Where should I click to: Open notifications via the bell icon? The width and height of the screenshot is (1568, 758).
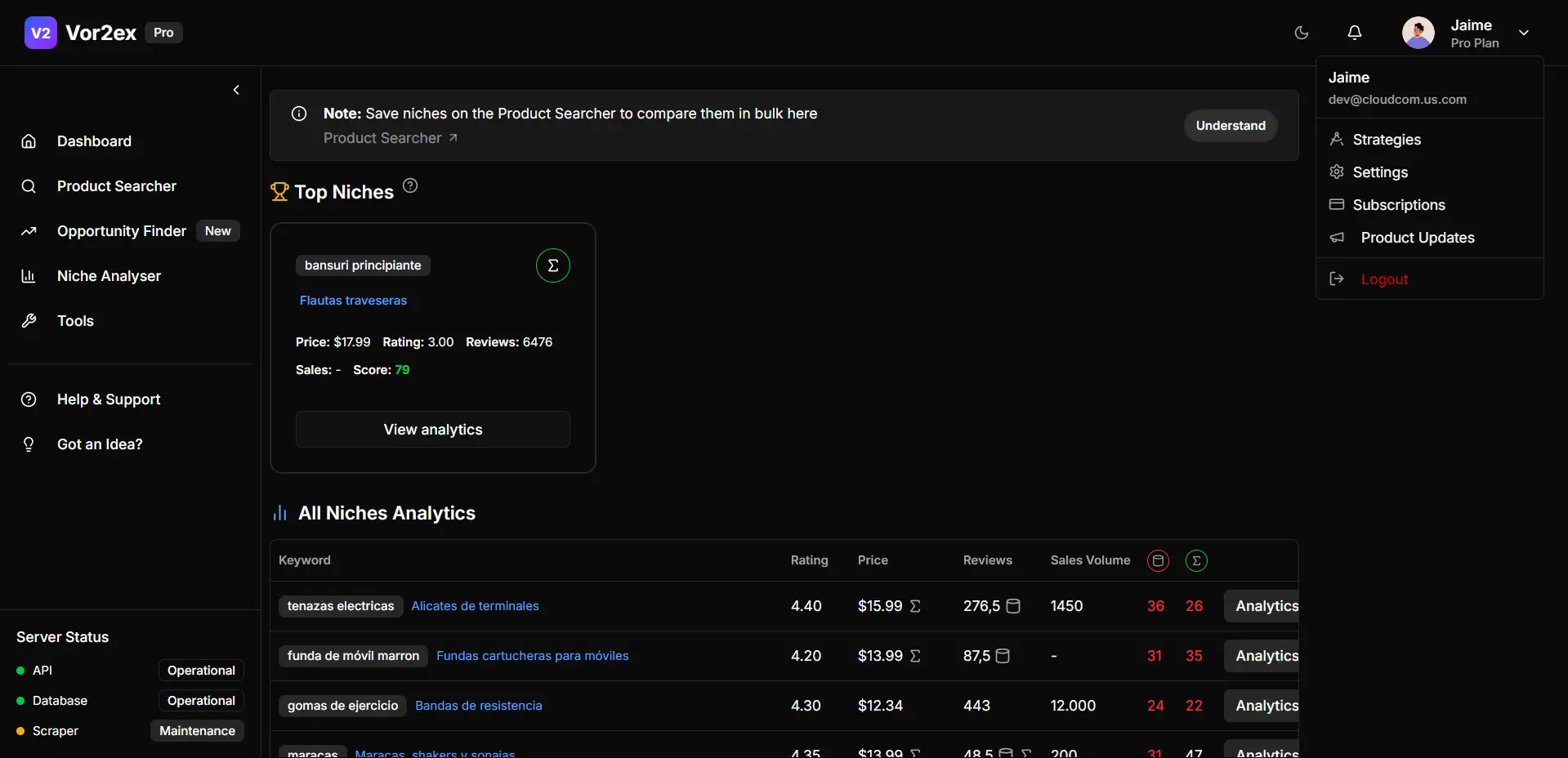pyautogui.click(x=1355, y=33)
